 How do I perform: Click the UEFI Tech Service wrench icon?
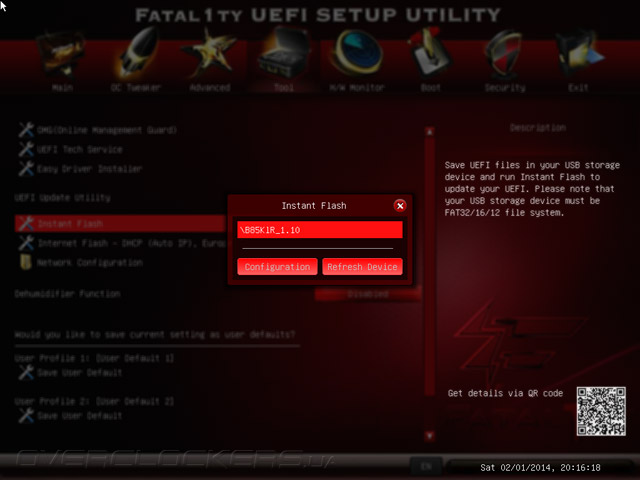(26, 149)
